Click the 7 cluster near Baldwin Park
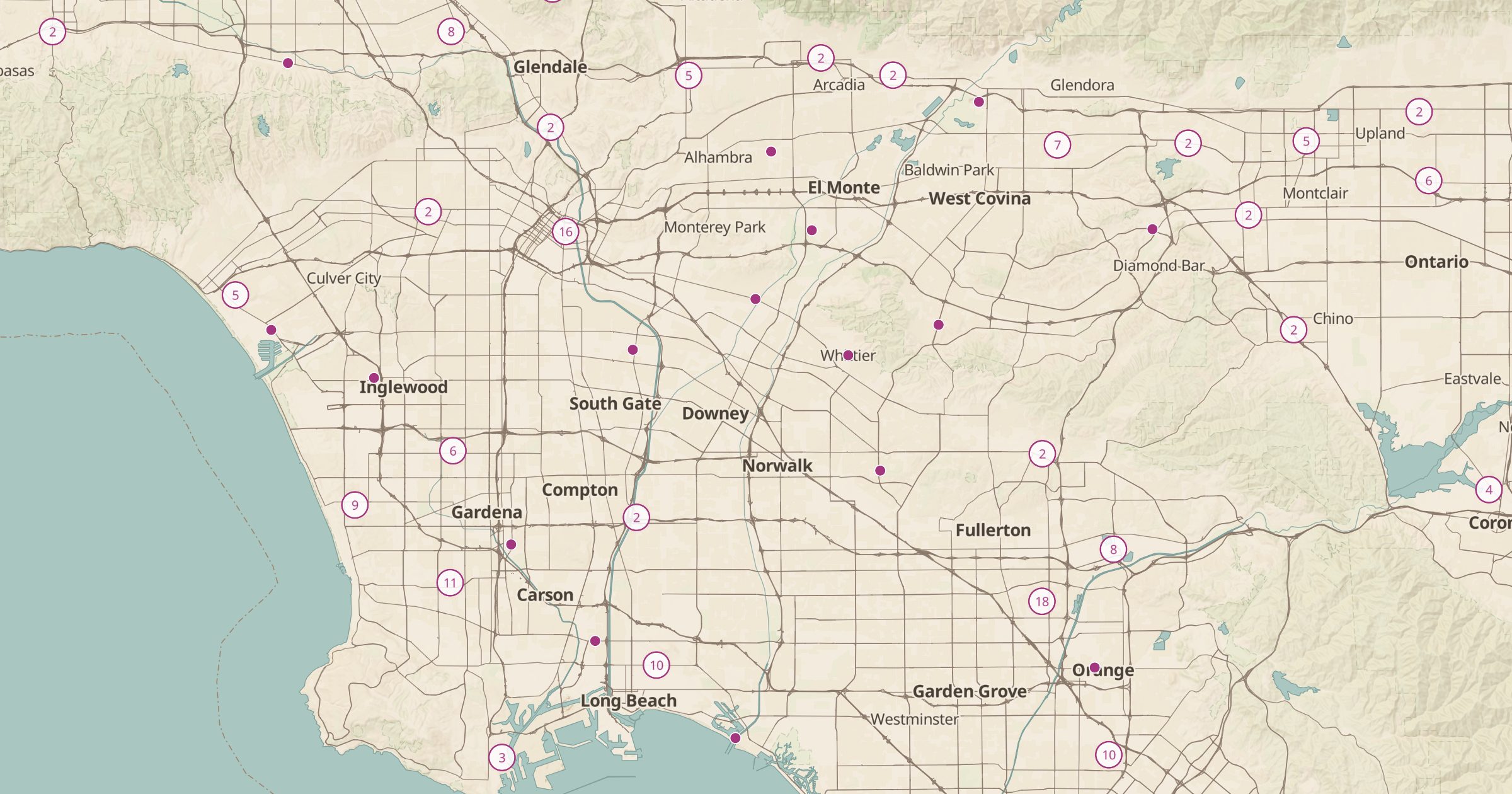 (x=1057, y=145)
